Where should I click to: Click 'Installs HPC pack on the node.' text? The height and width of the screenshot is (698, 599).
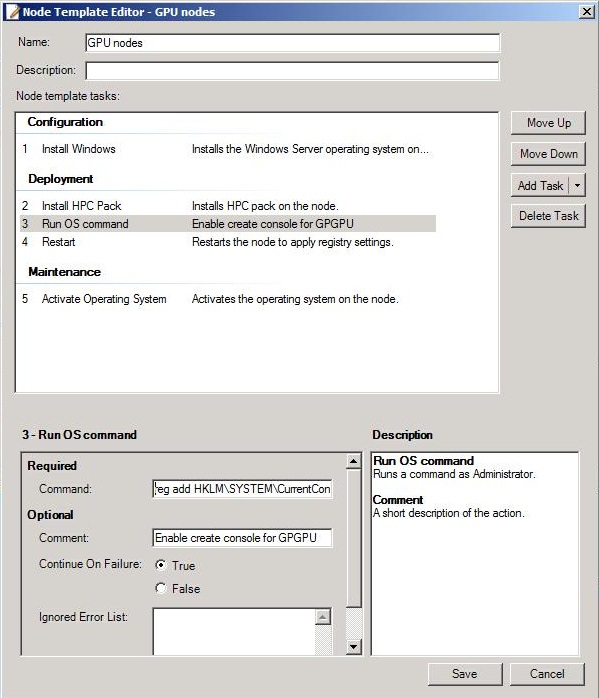[265, 206]
